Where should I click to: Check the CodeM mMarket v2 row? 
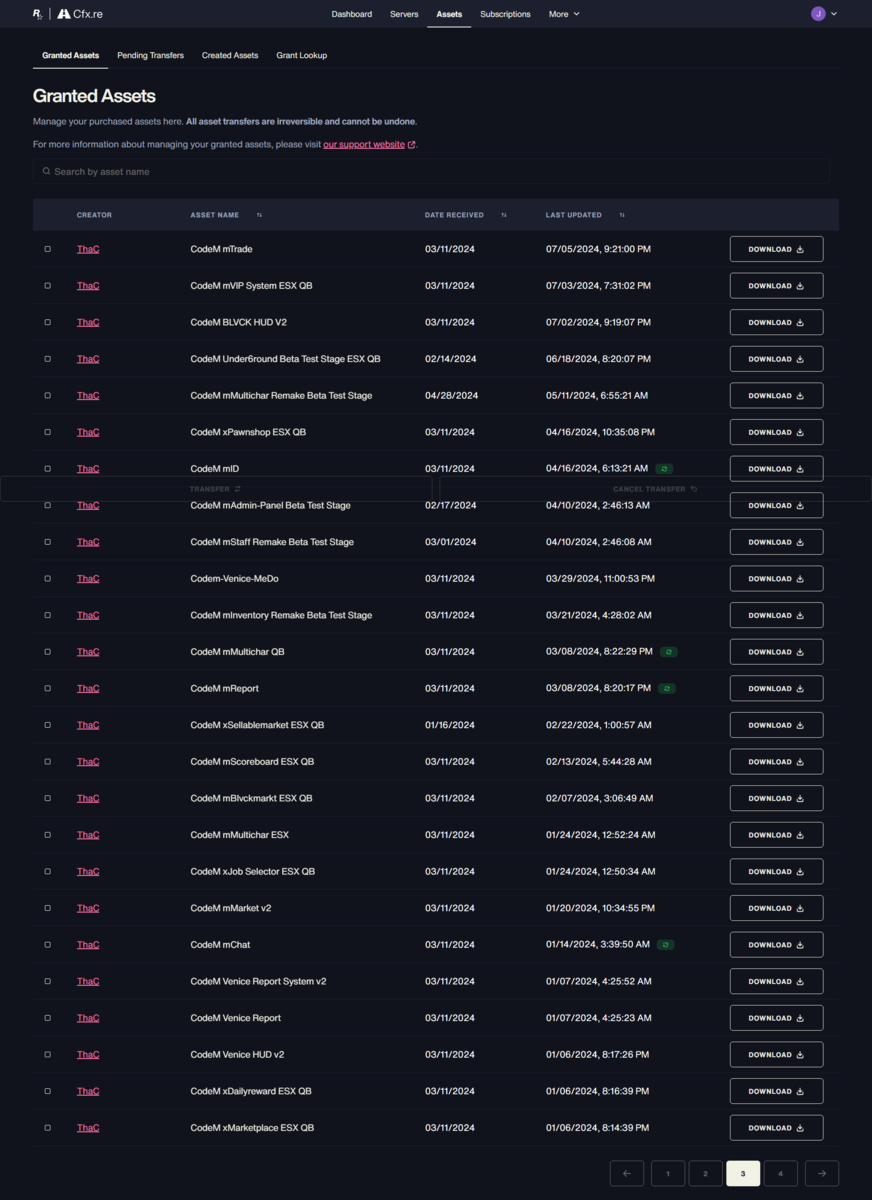(x=47, y=908)
